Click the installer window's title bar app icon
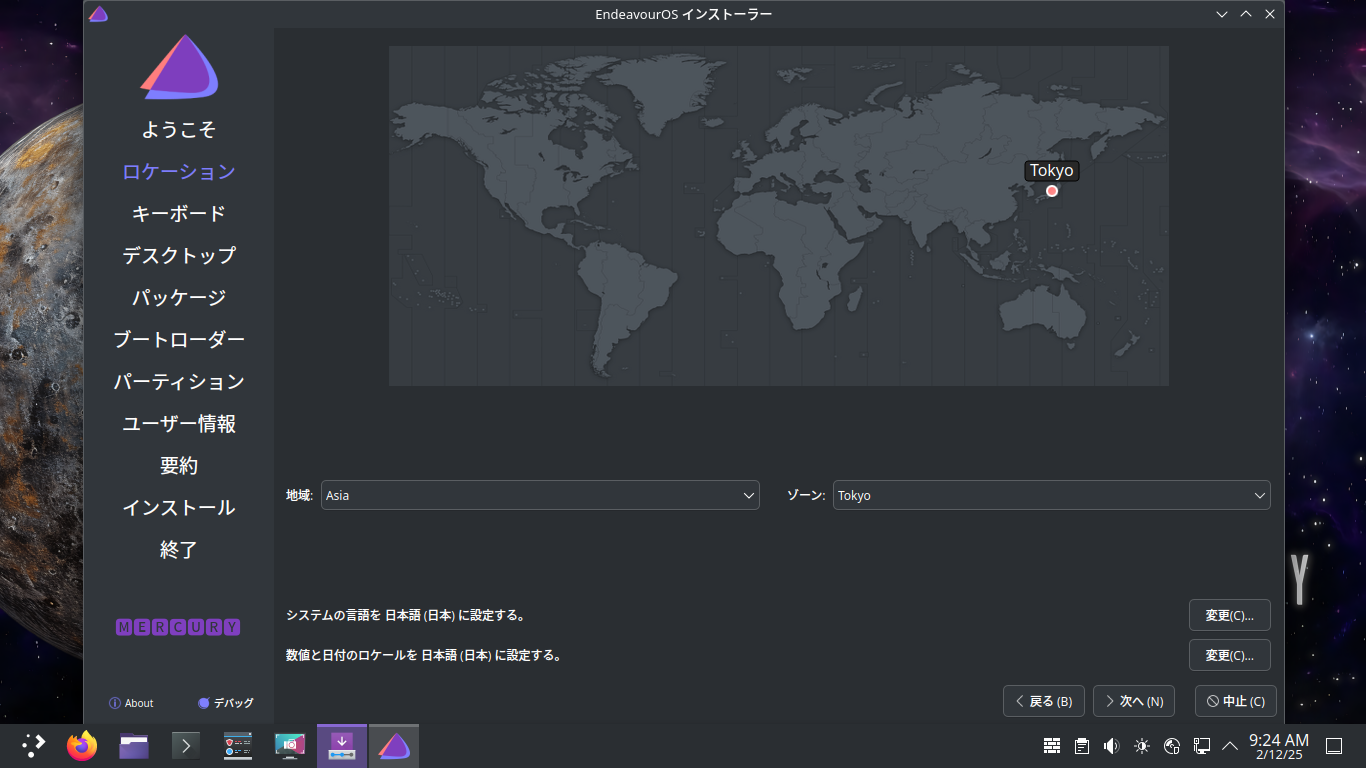1366x768 pixels. click(98, 14)
